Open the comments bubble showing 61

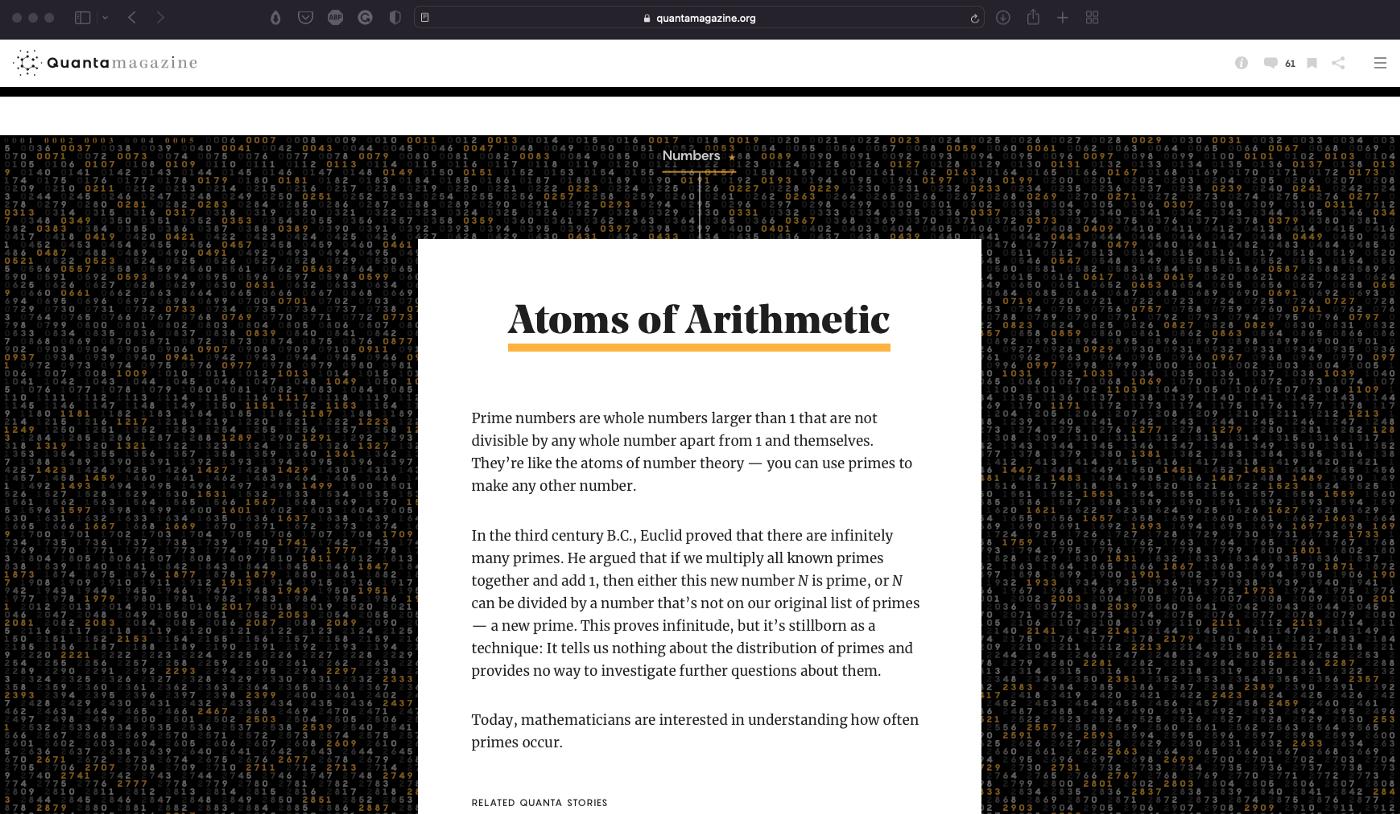1278,63
